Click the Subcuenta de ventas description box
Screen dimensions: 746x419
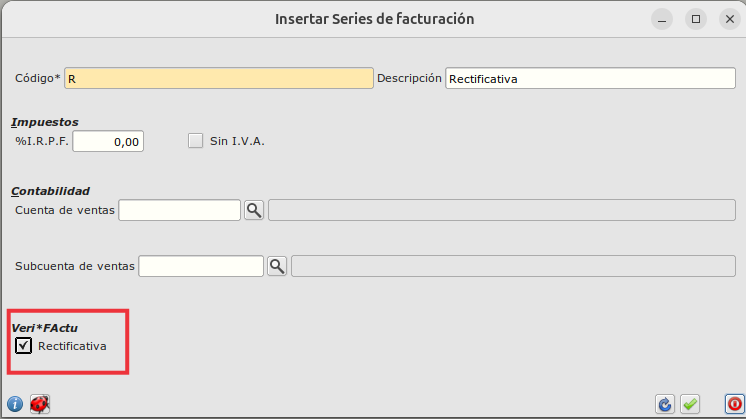click(513, 266)
